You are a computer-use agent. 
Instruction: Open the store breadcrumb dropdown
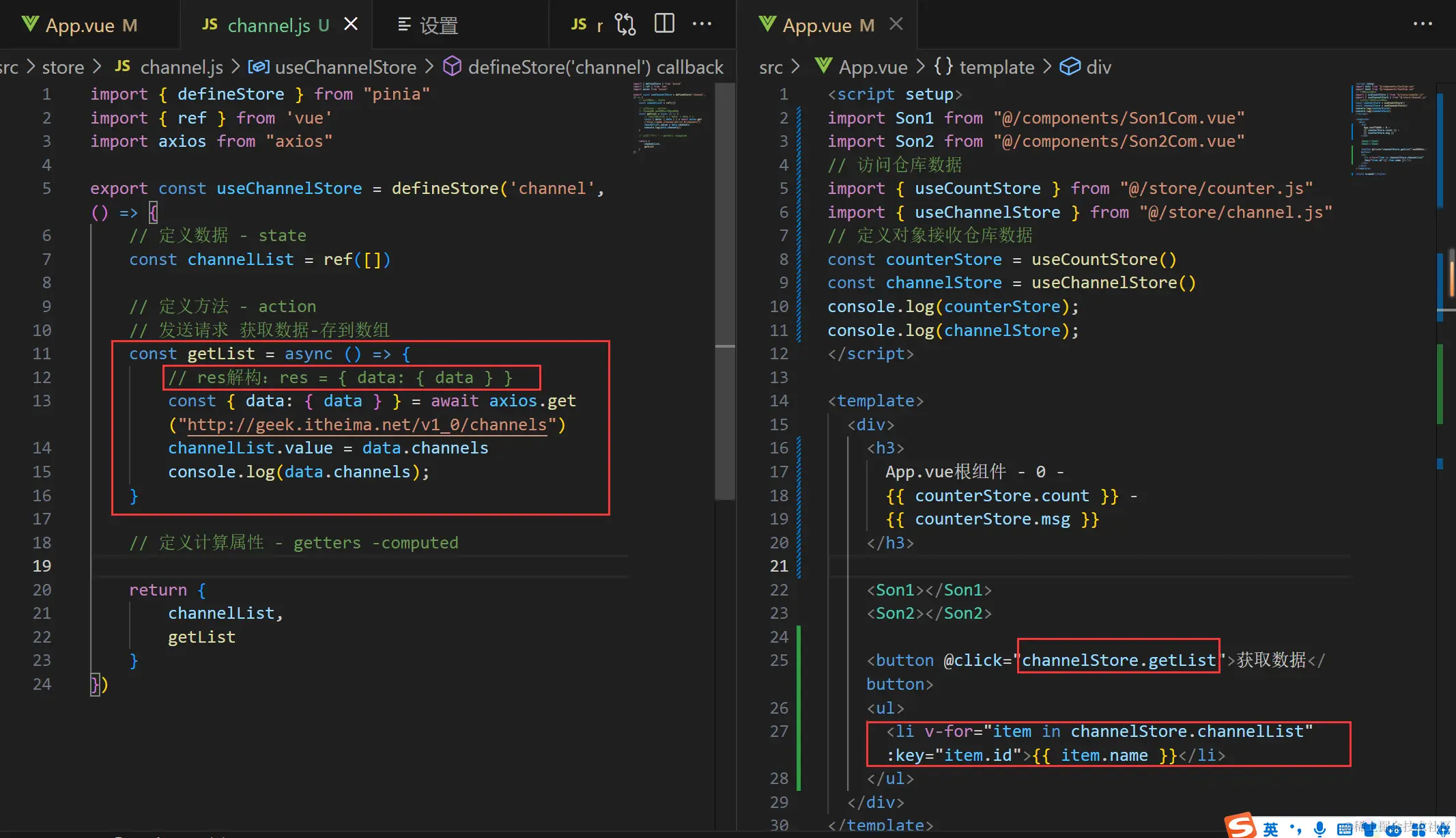click(x=63, y=67)
